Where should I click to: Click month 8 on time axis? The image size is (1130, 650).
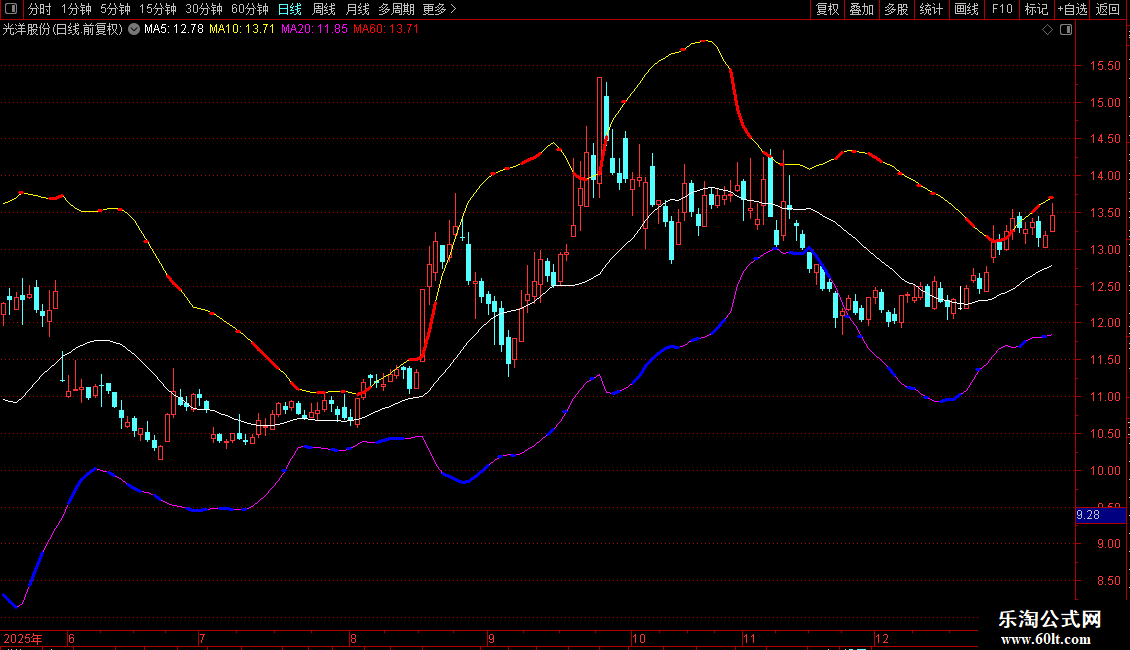click(353, 638)
